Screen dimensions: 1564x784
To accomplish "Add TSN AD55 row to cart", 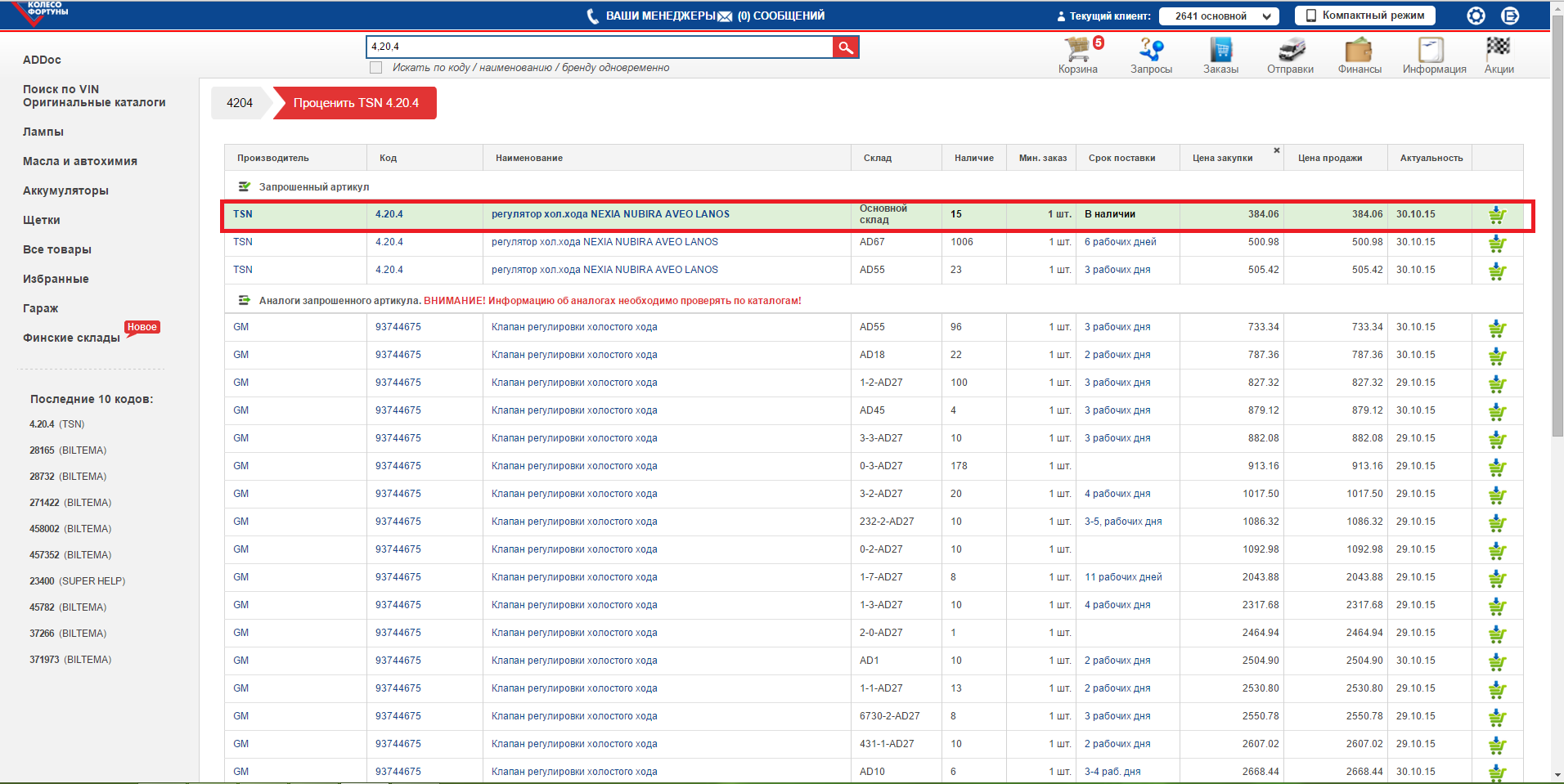I will (x=1497, y=271).
